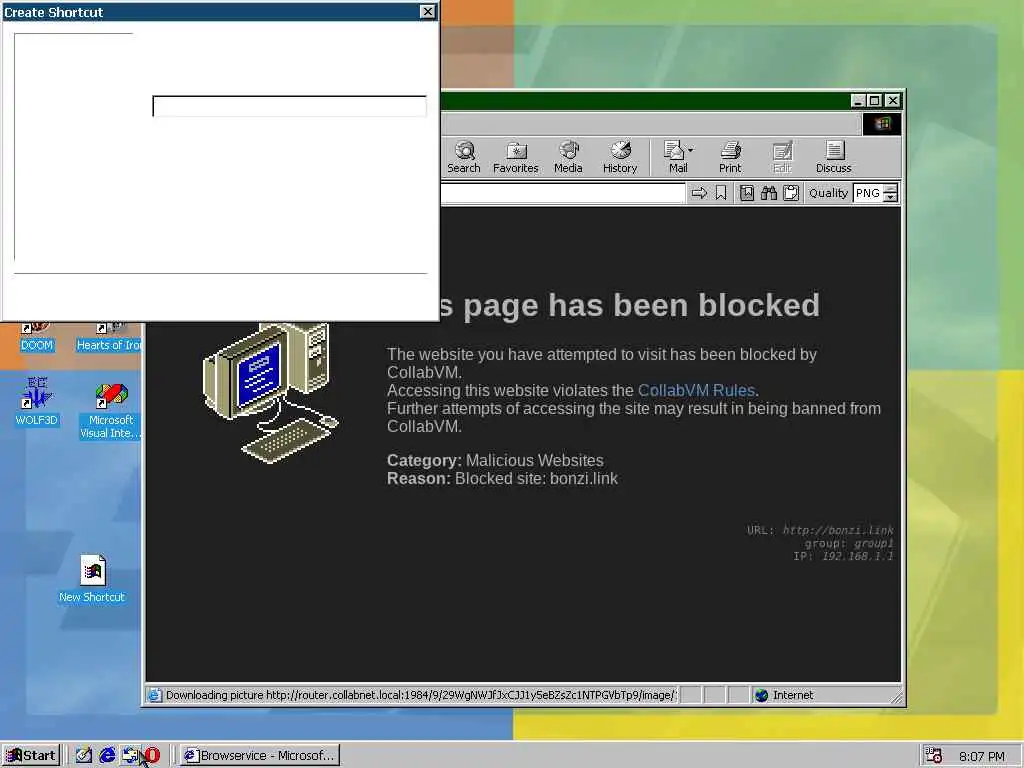Close the Create Shortcut dialog
Viewport: 1024px width, 768px height.
click(427, 12)
